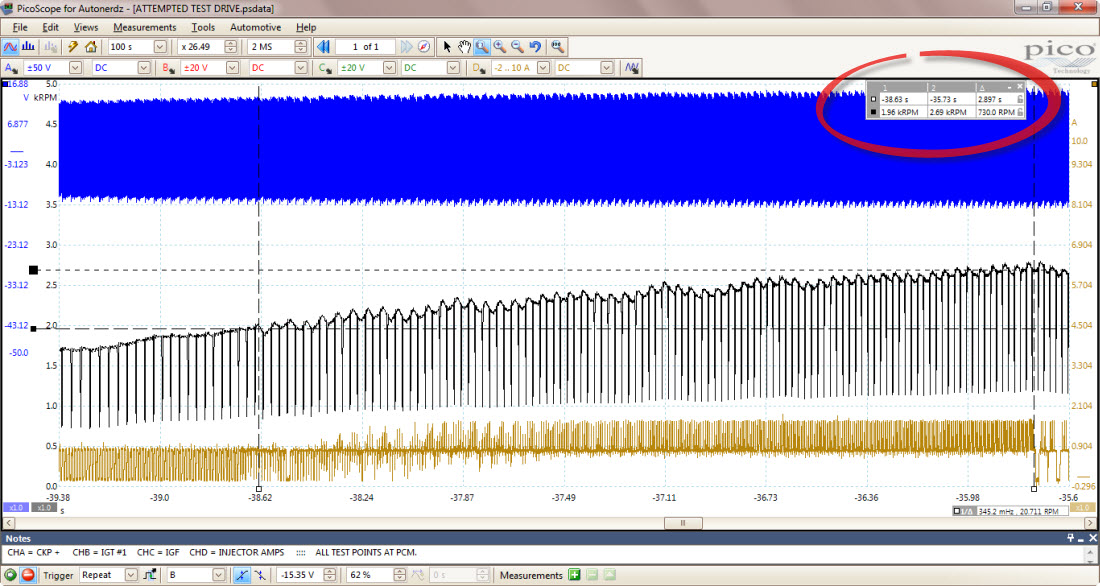This screenshot has width=1100, height=586.
Task: Open Channel B options button
Action: pyautogui.click(x=168, y=68)
